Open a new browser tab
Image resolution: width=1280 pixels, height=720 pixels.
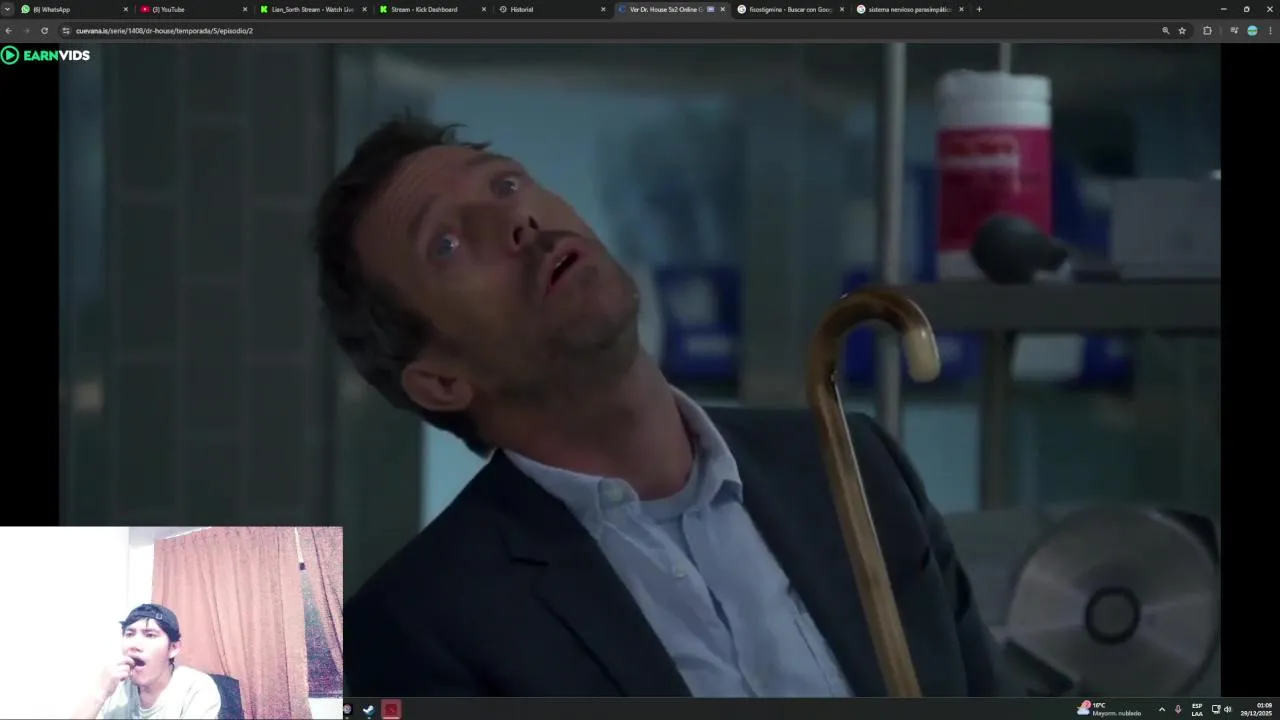pos(979,9)
